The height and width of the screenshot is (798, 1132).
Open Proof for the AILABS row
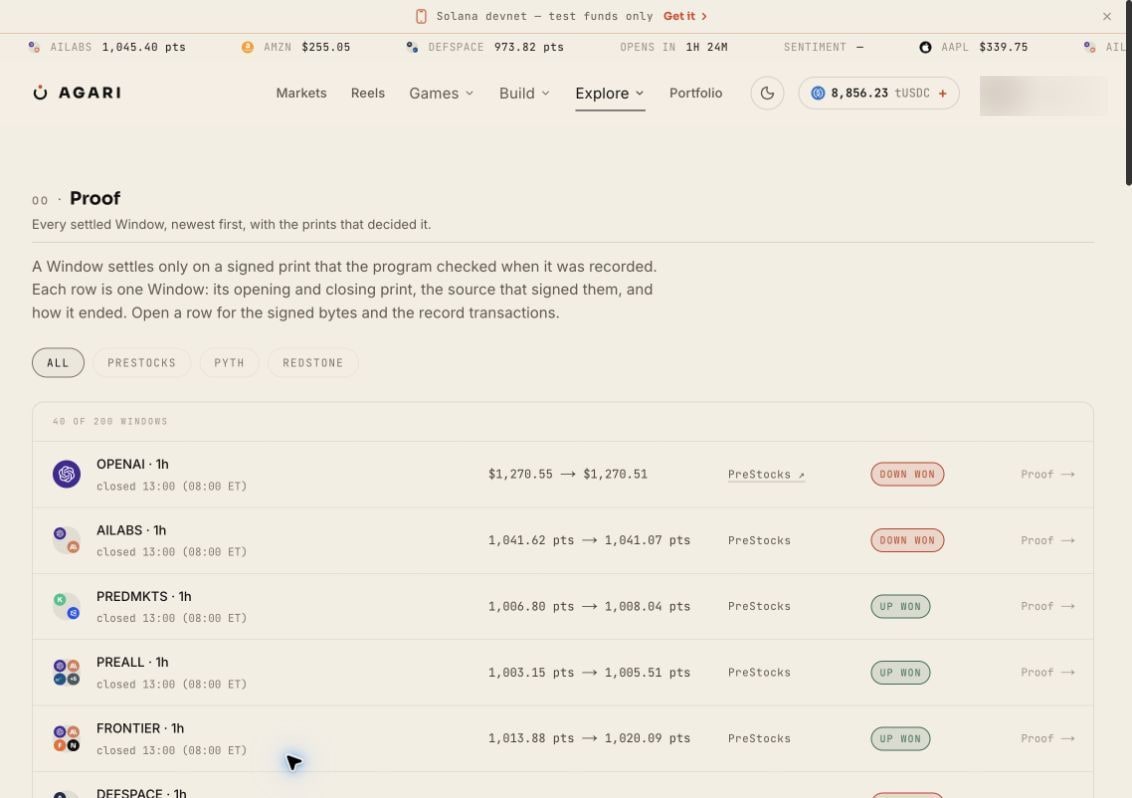1048,540
